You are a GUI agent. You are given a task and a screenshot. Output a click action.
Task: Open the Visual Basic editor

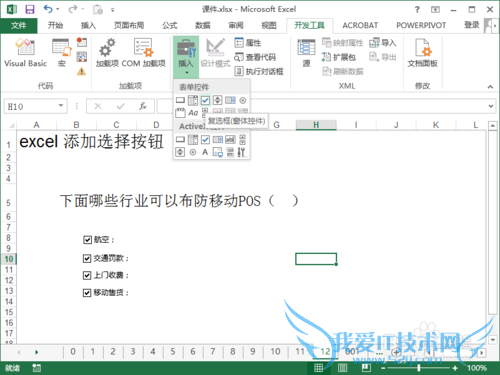[x=25, y=53]
